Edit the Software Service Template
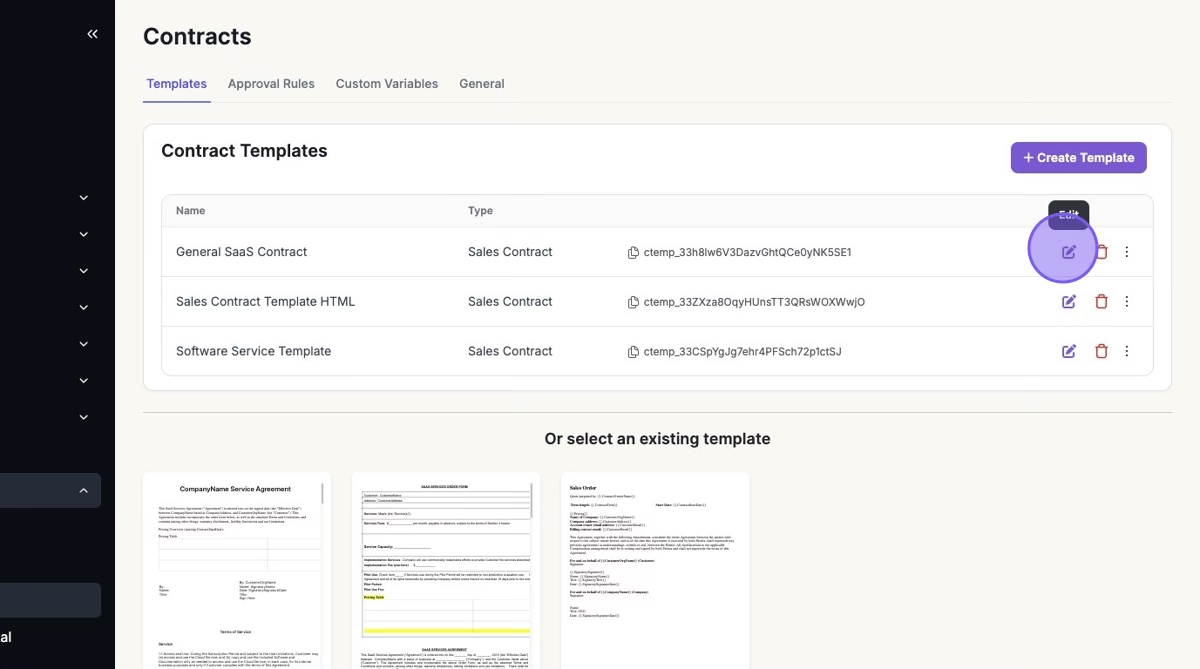This screenshot has height=669, width=1200. (1068, 351)
